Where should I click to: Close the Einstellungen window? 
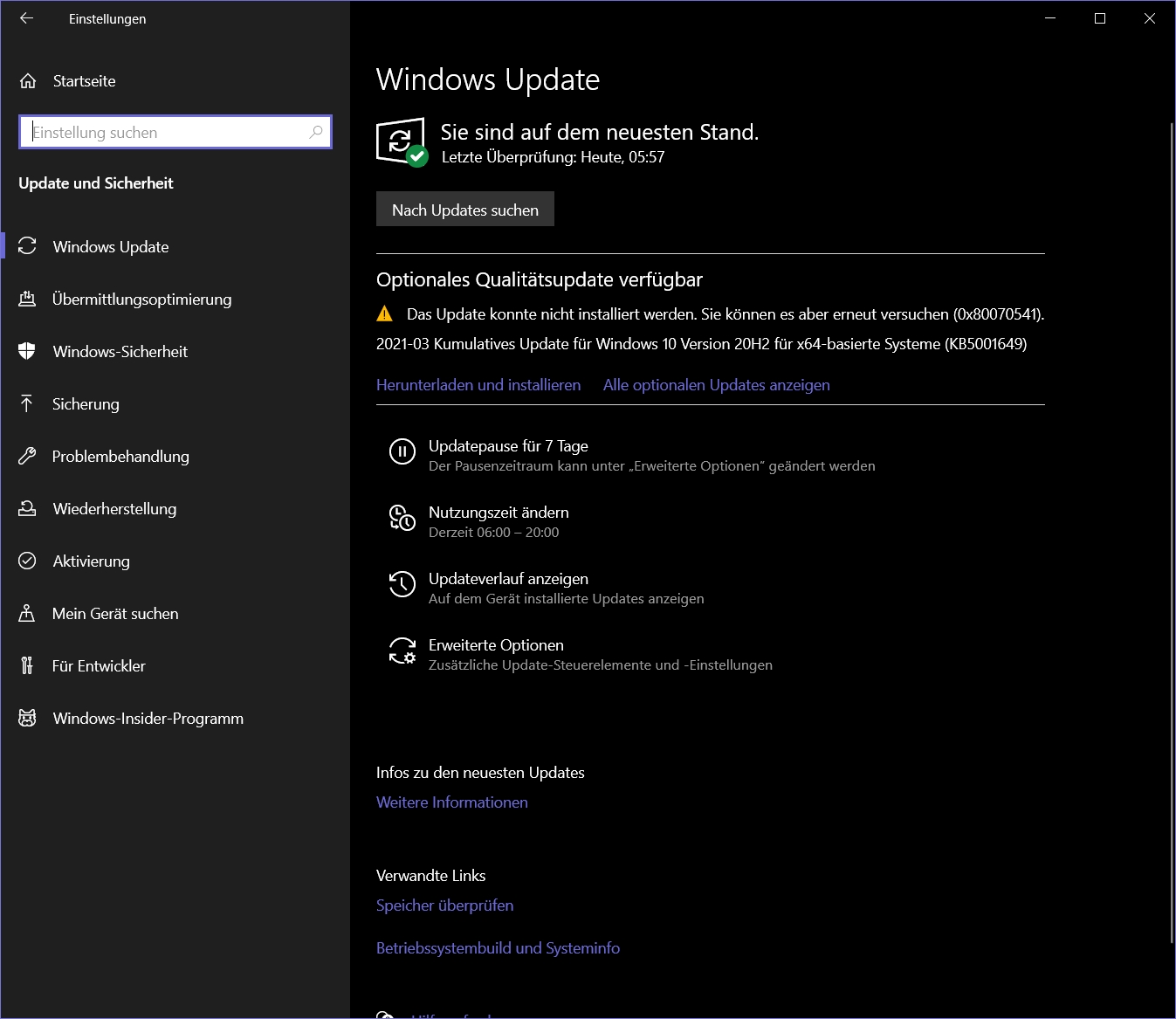point(1150,18)
